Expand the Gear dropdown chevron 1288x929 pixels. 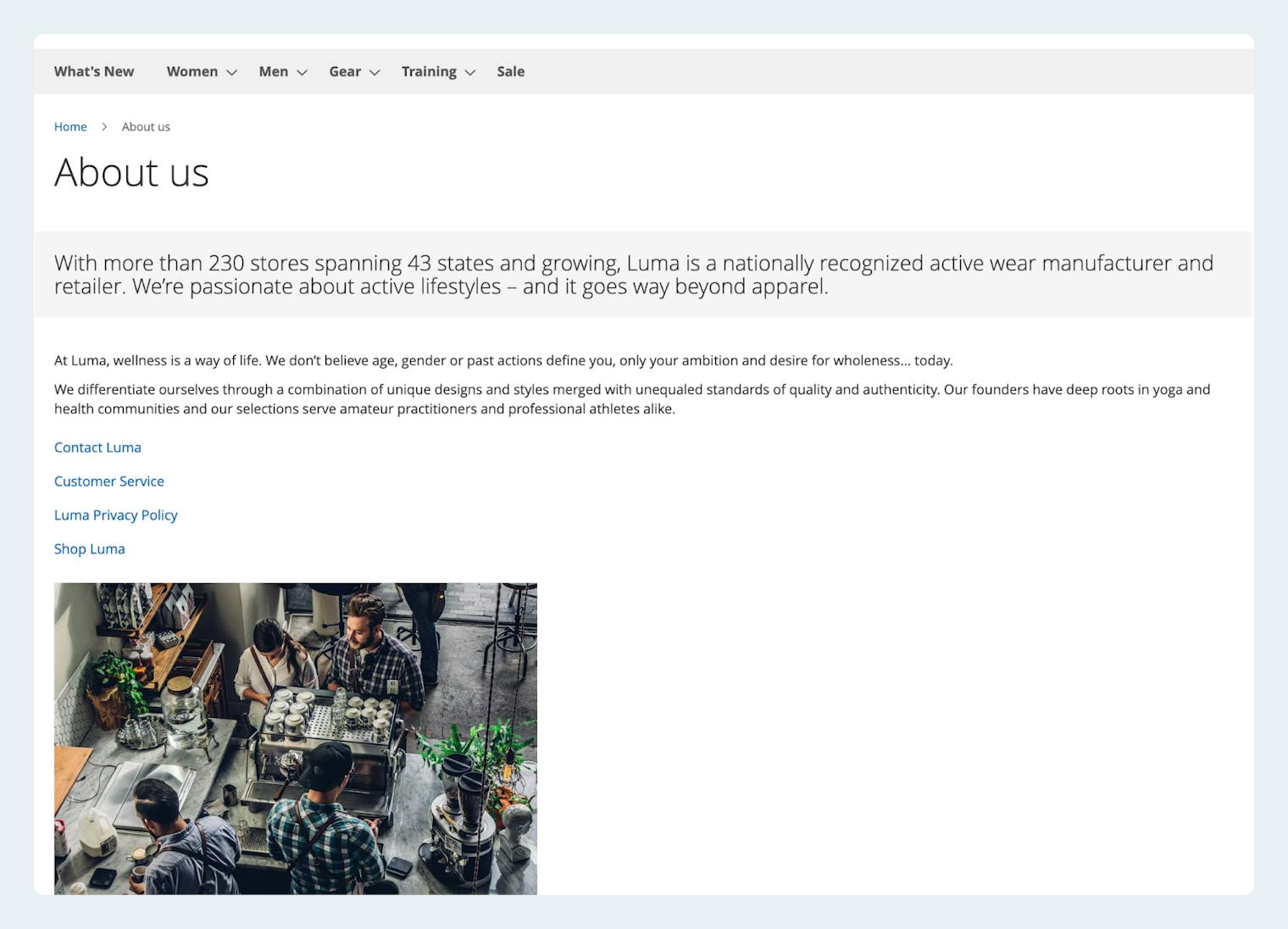tap(375, 72)
